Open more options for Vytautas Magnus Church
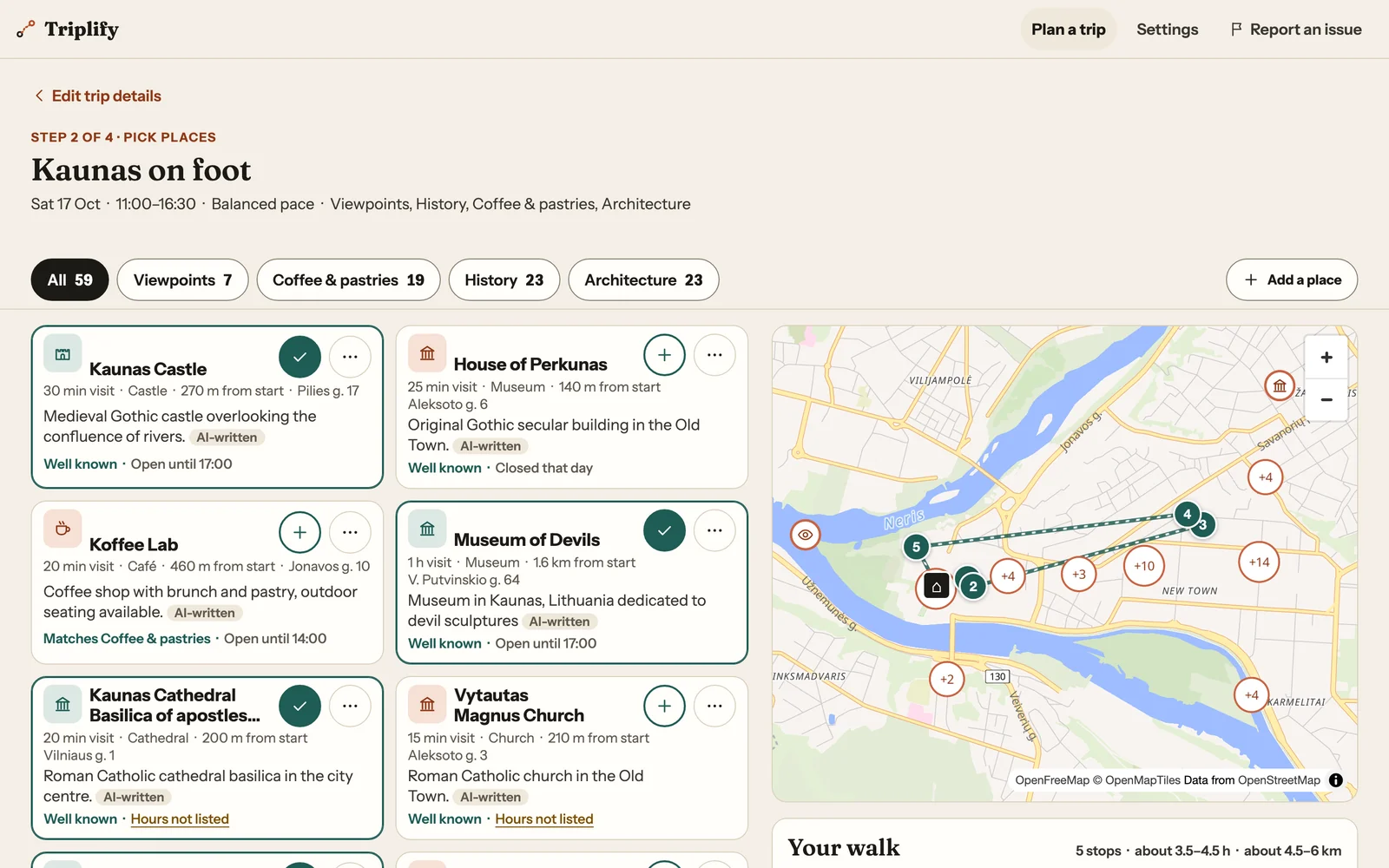This screenshot has height=868, width=1389. pyautogui.click(x=714, y=706)
